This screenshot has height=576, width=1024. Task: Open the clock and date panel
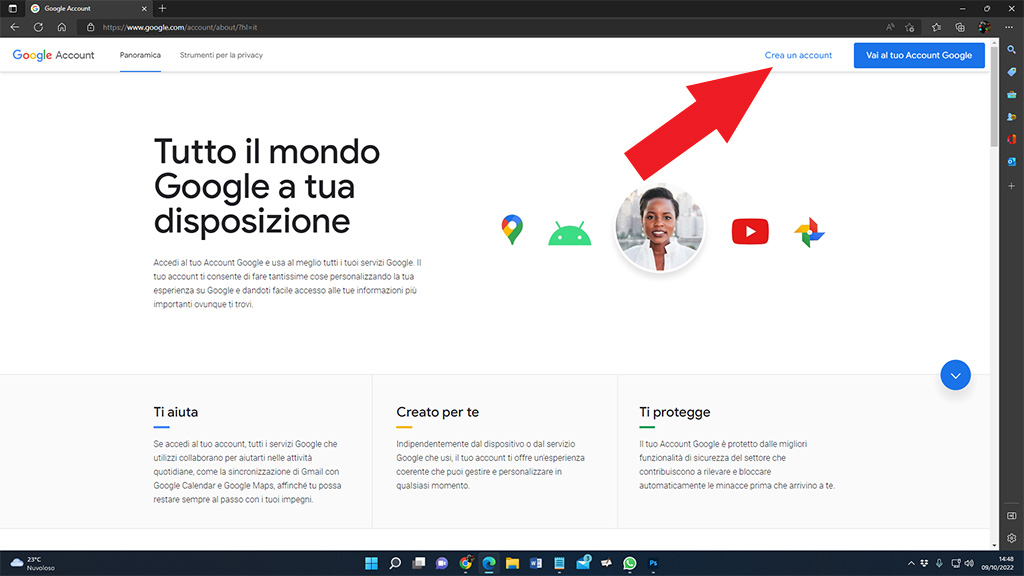[x=997, y=563]
